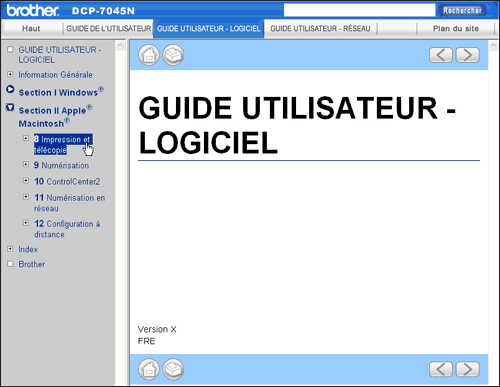Expand 8 Impression et télécopie node
This screenshot has width=500, height=387.
click(26, 138)
